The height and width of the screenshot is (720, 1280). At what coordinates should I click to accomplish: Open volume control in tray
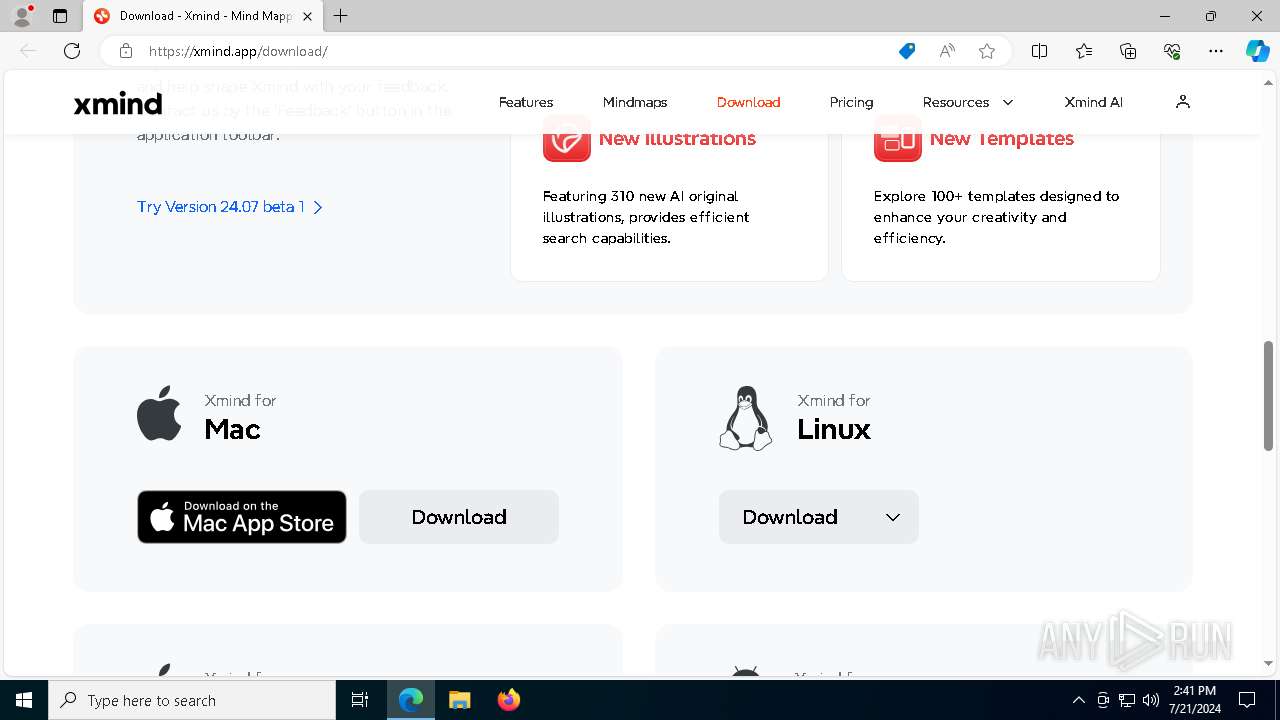(1151, 700)
